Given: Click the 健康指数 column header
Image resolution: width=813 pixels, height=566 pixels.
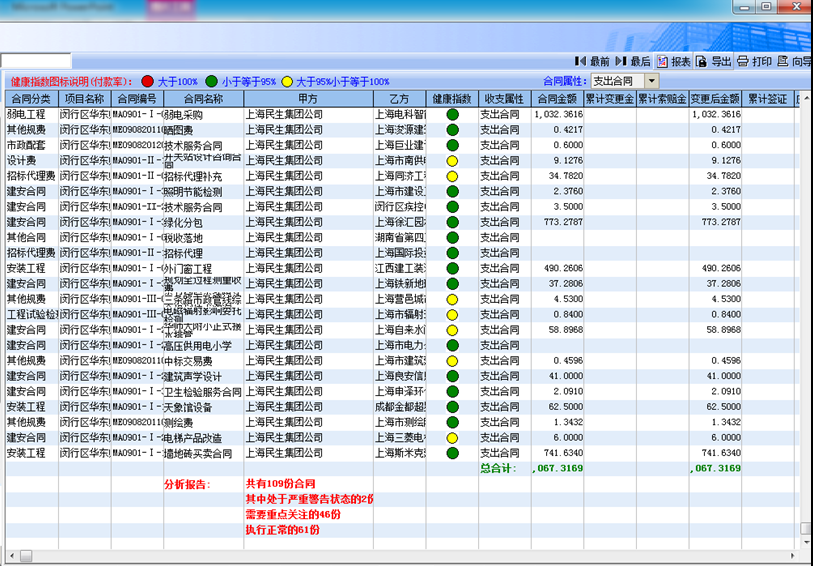Looking at the screenshot, I should click(452, 99).
